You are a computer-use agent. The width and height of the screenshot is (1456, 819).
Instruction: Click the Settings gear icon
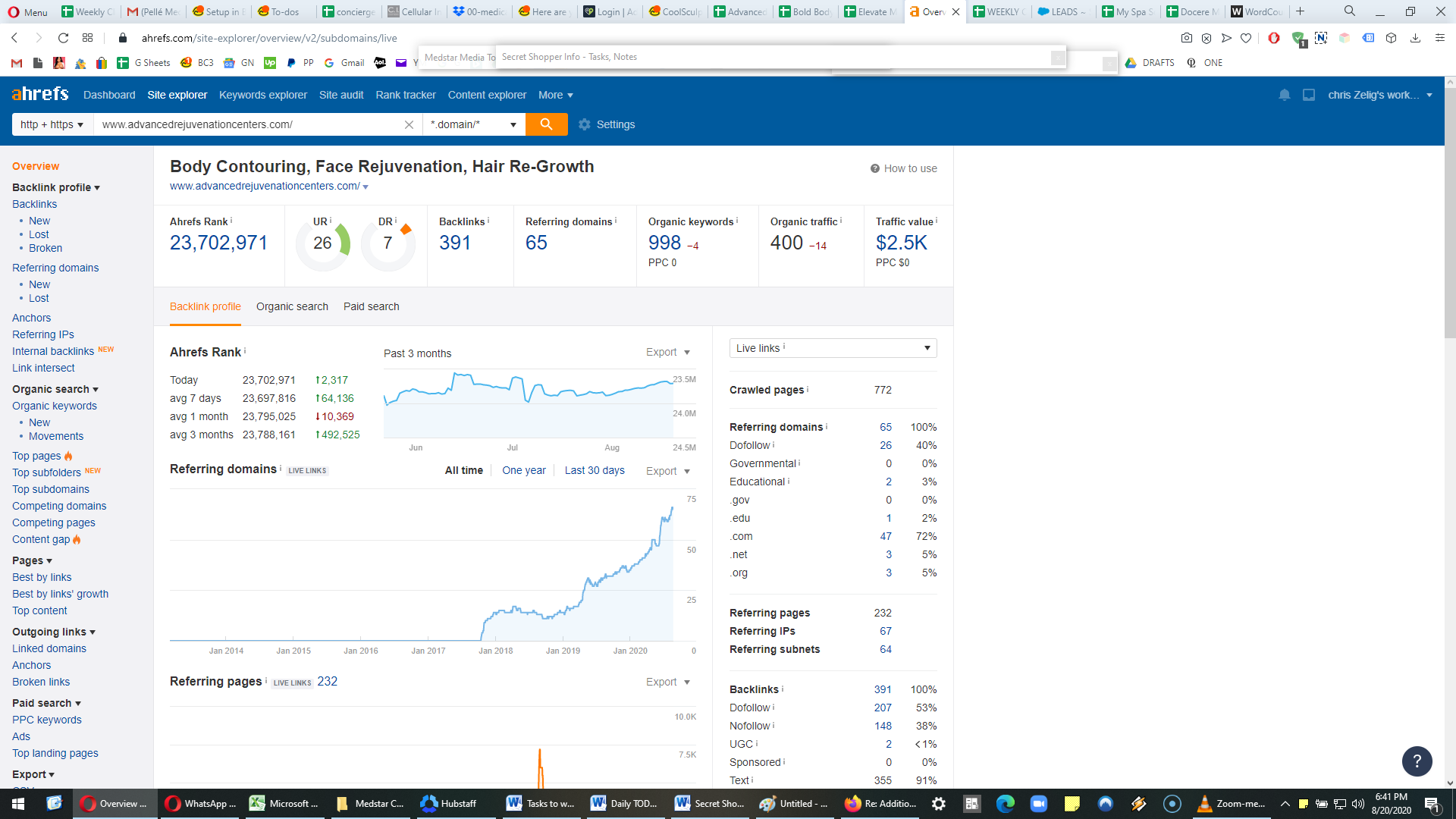(584, 124)
